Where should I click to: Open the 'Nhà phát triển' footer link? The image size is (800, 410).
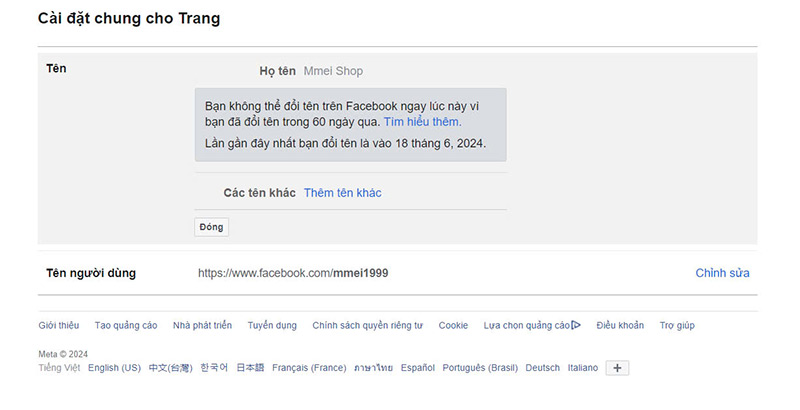point(202,326)
